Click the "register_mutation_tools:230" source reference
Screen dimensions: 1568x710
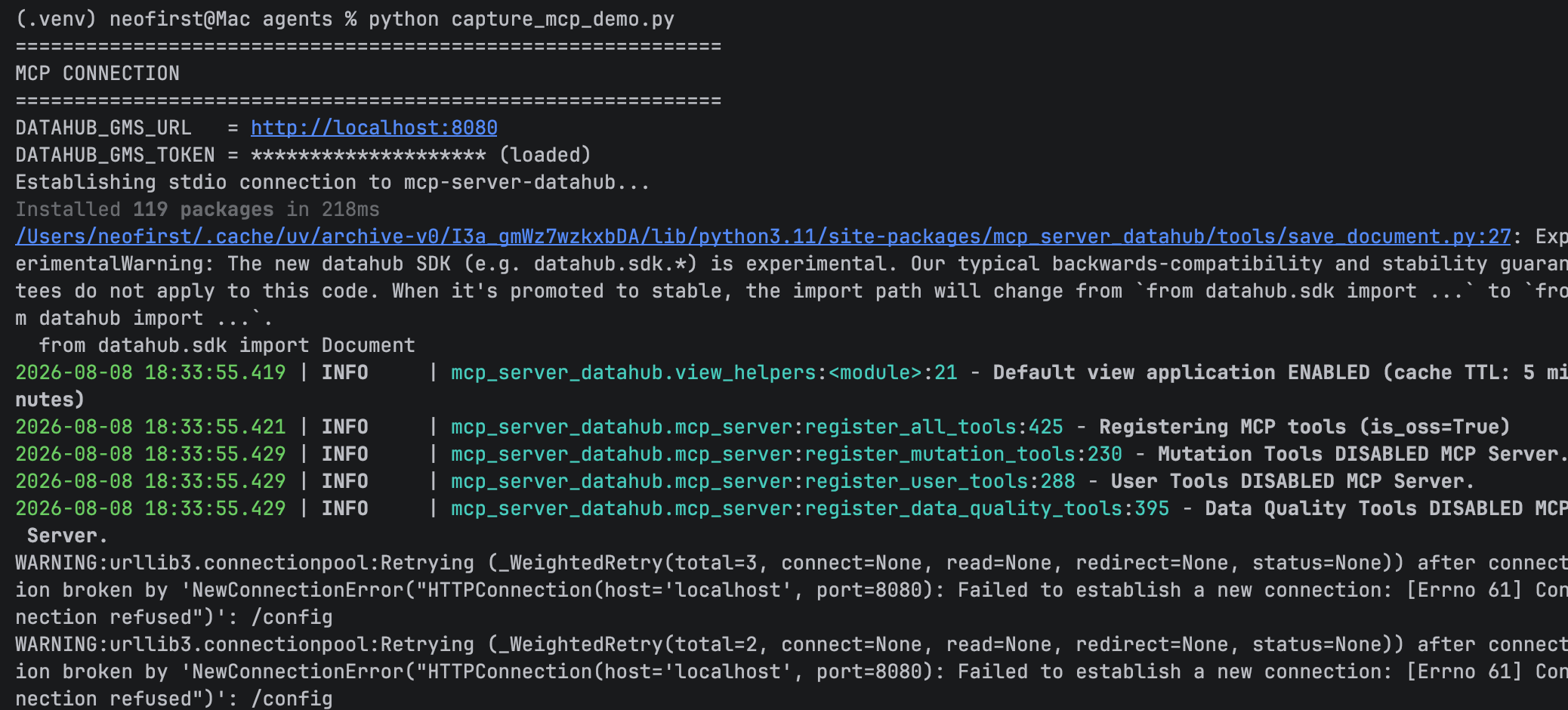[963, 454]
